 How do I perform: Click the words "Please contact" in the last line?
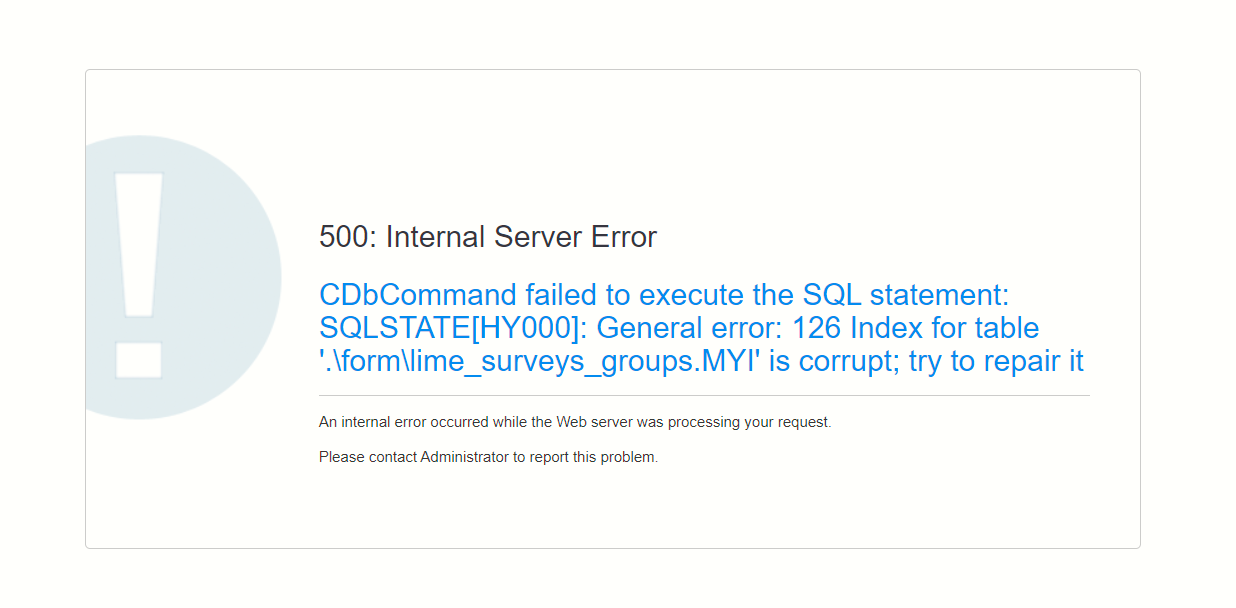click(x=367, y=457)
